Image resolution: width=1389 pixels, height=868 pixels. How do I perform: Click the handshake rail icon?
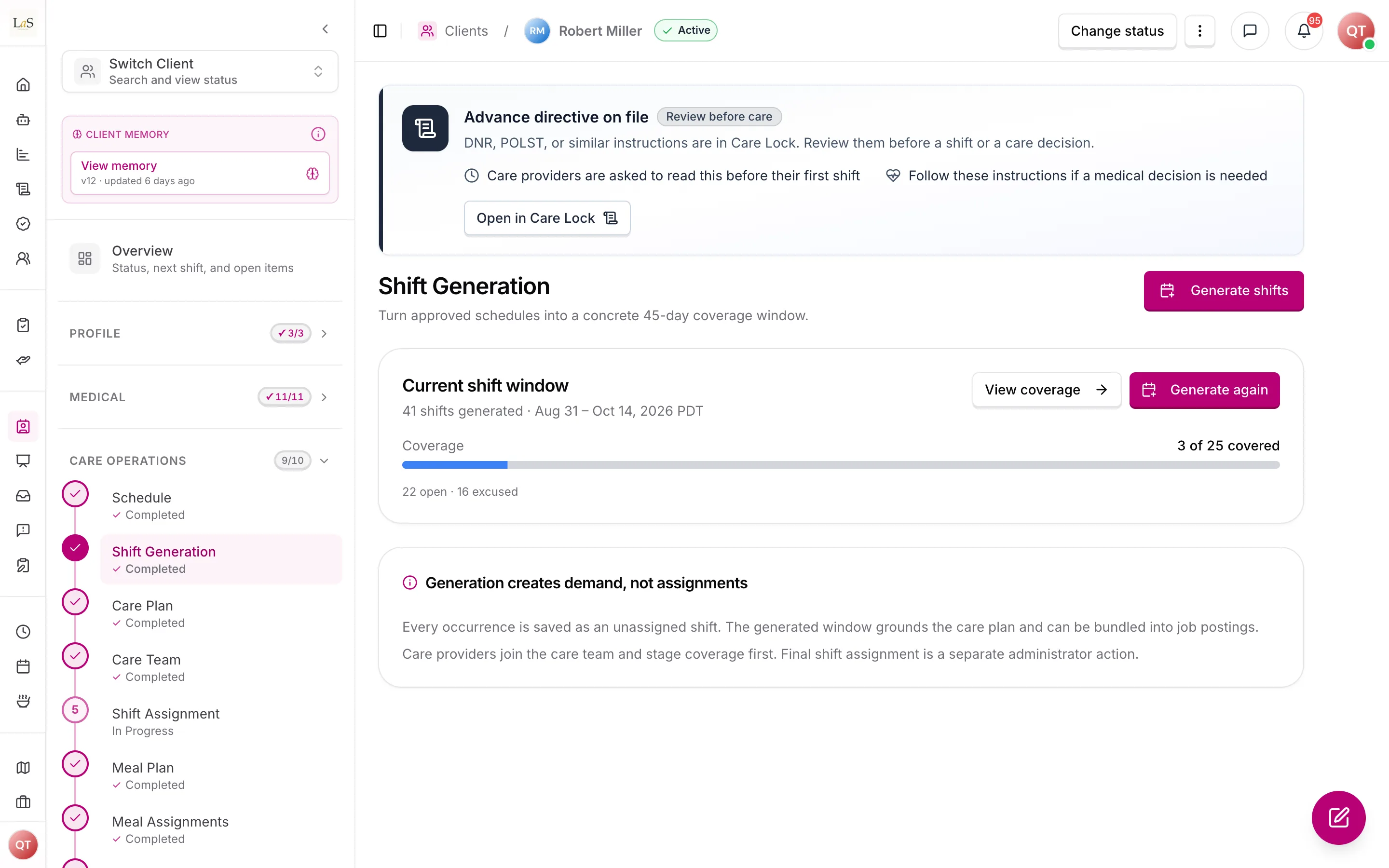(23, 360)
